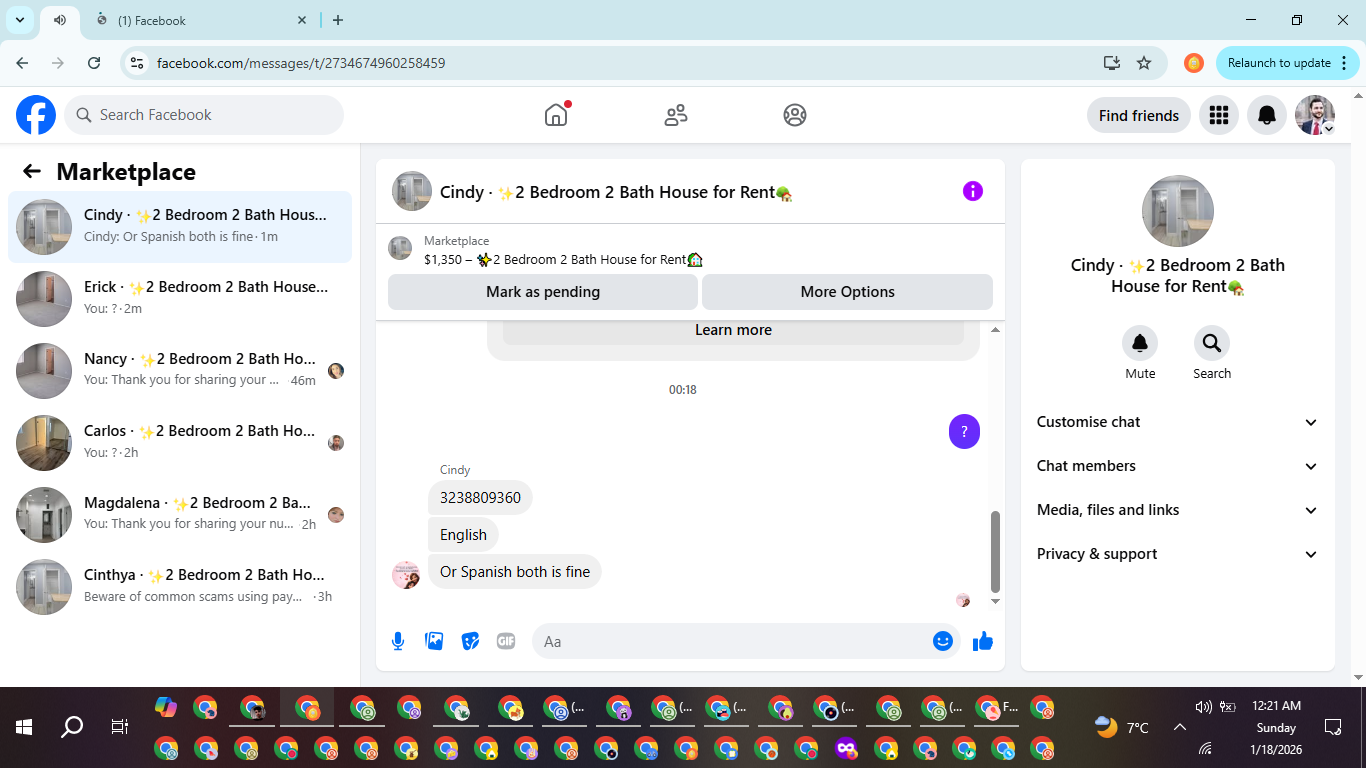
Task: Open Magdalena conversation in the list
Action: (180, 515)
